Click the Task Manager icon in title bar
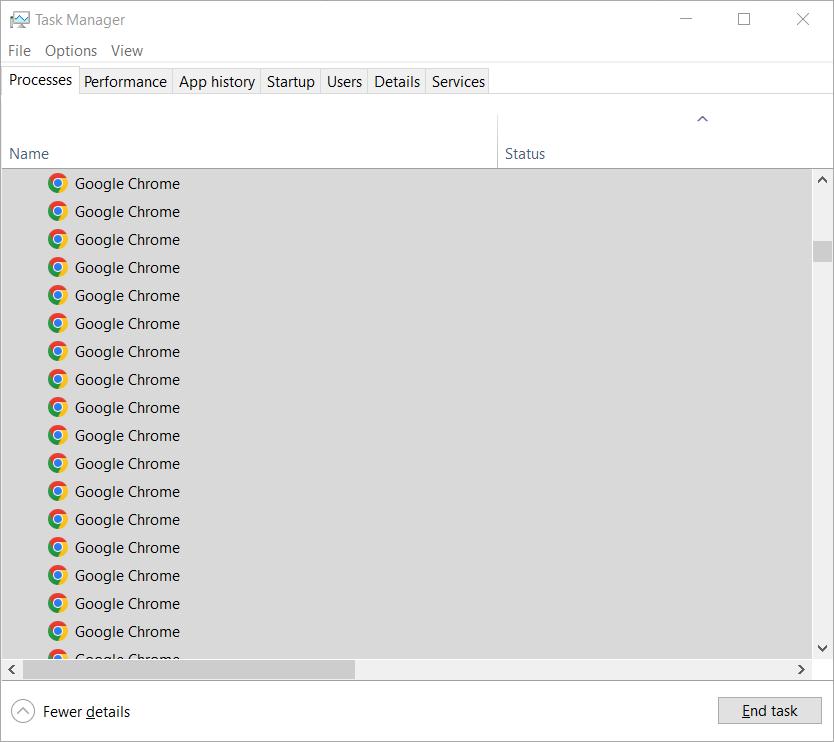The image size is (834, 742). tap(19, 19)
